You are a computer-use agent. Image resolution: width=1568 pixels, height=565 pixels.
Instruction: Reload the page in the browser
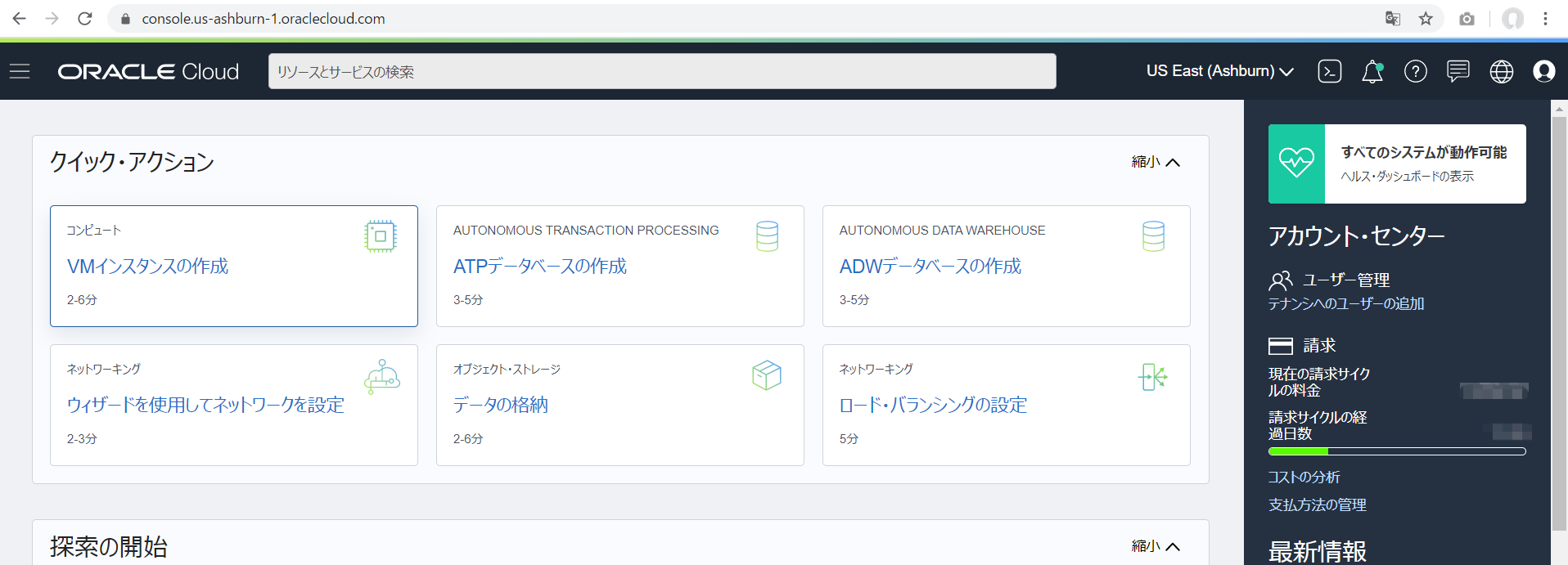pyautogui.click(x=85, y=19)
